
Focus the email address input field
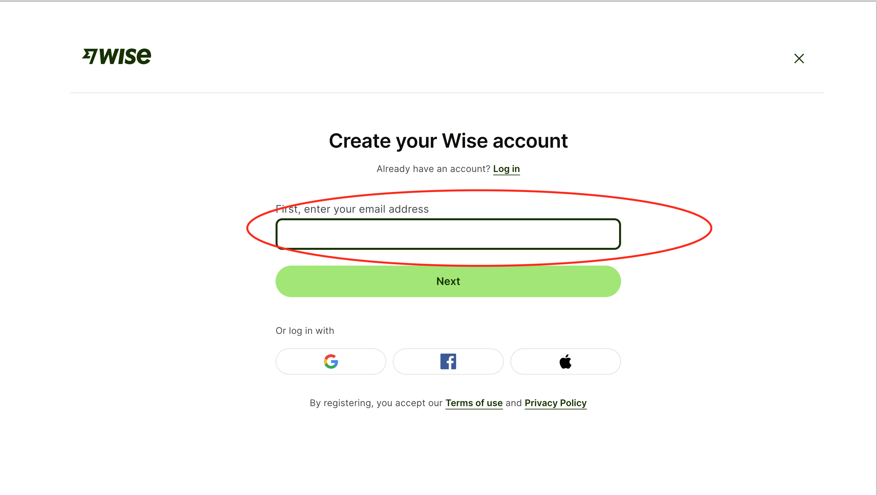448,234
